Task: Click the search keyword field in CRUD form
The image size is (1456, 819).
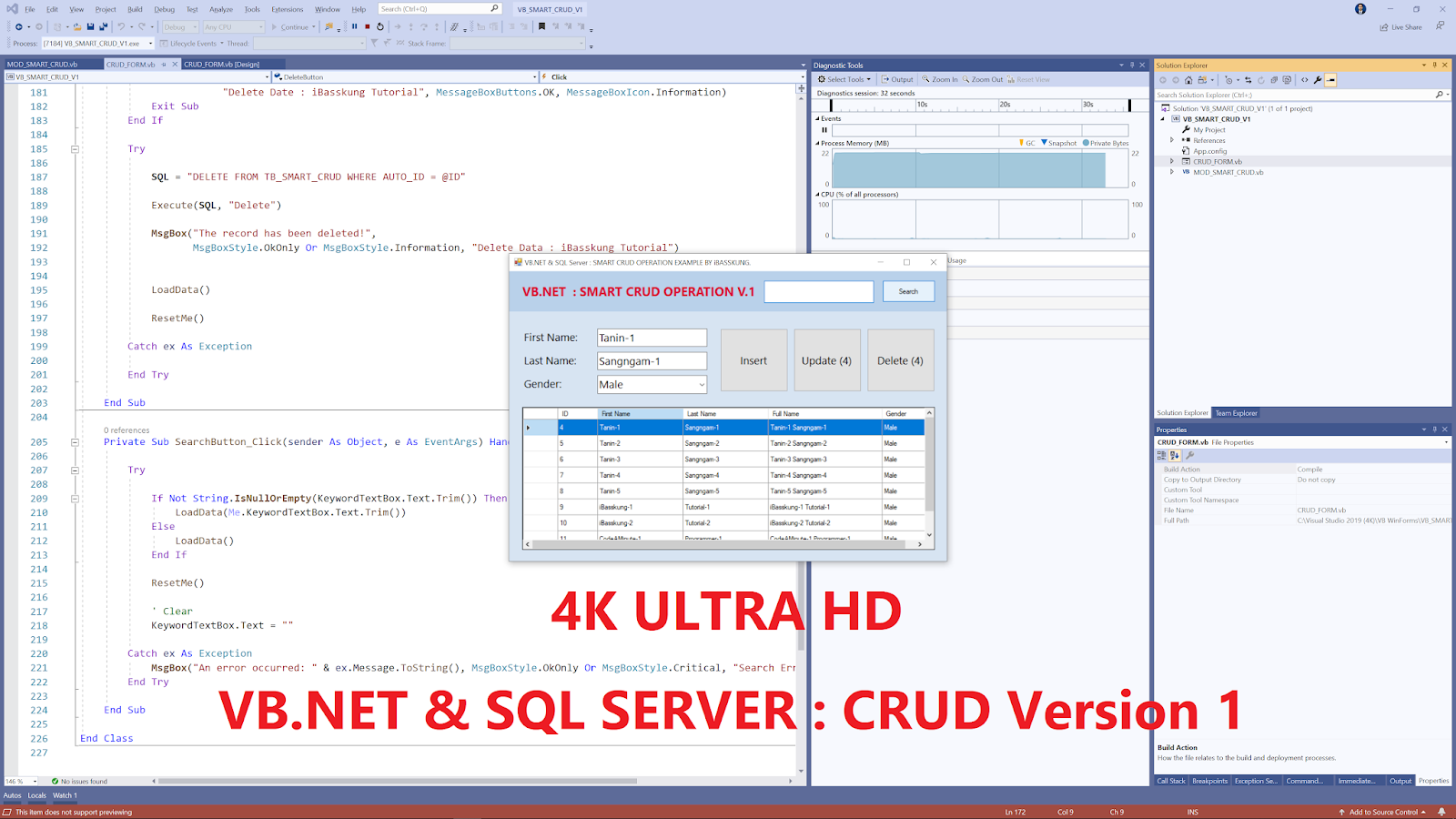Action: click(x=819, y=291)
